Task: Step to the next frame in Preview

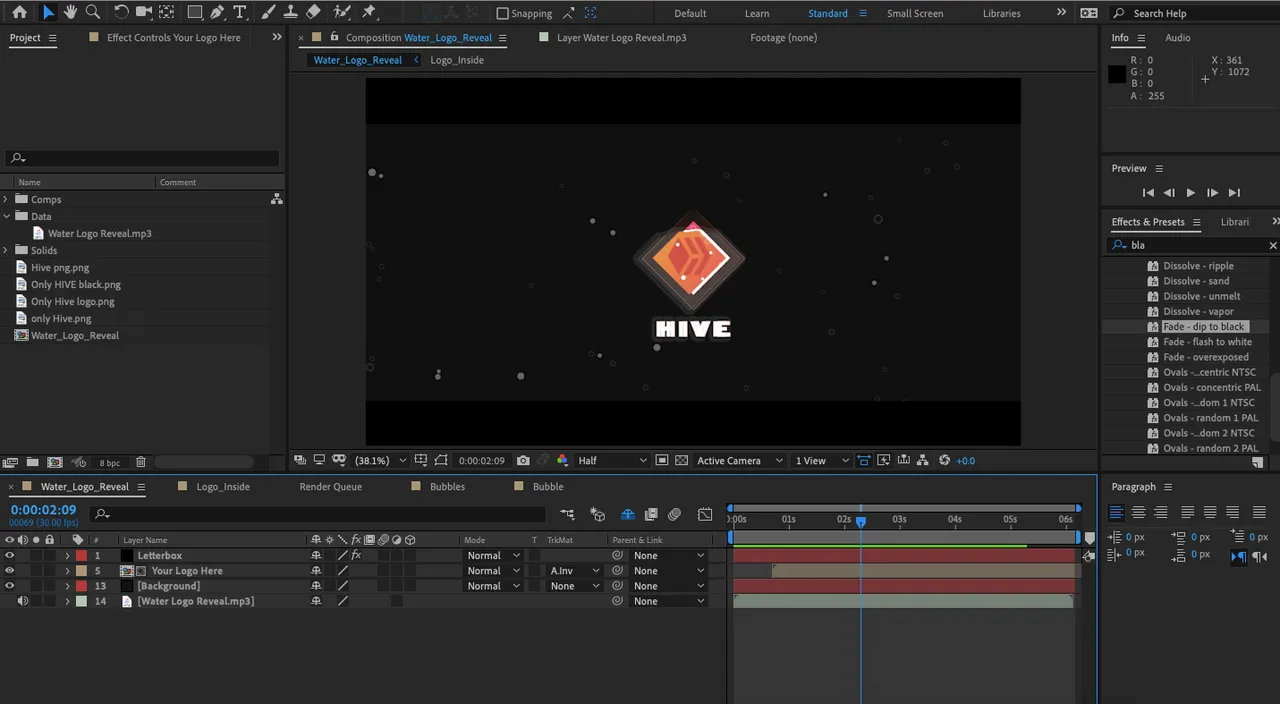Action: (x=1212, y=193)
